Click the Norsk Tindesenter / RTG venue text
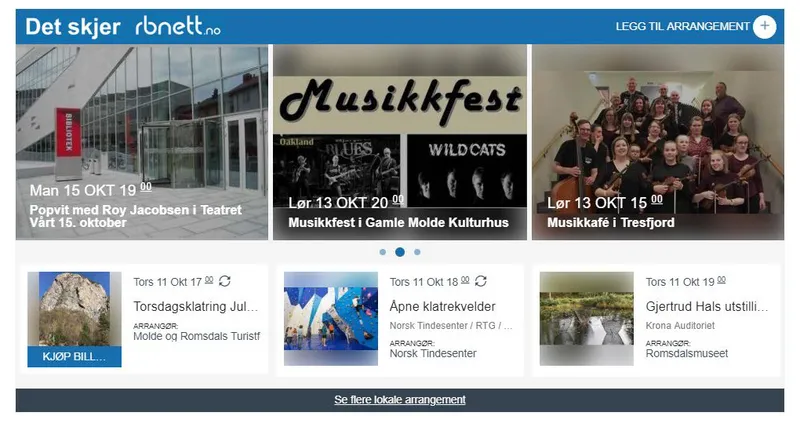Image resolution: width=800 pixels, height=421 pixels. pyautogui.click(x=451, y=326)
